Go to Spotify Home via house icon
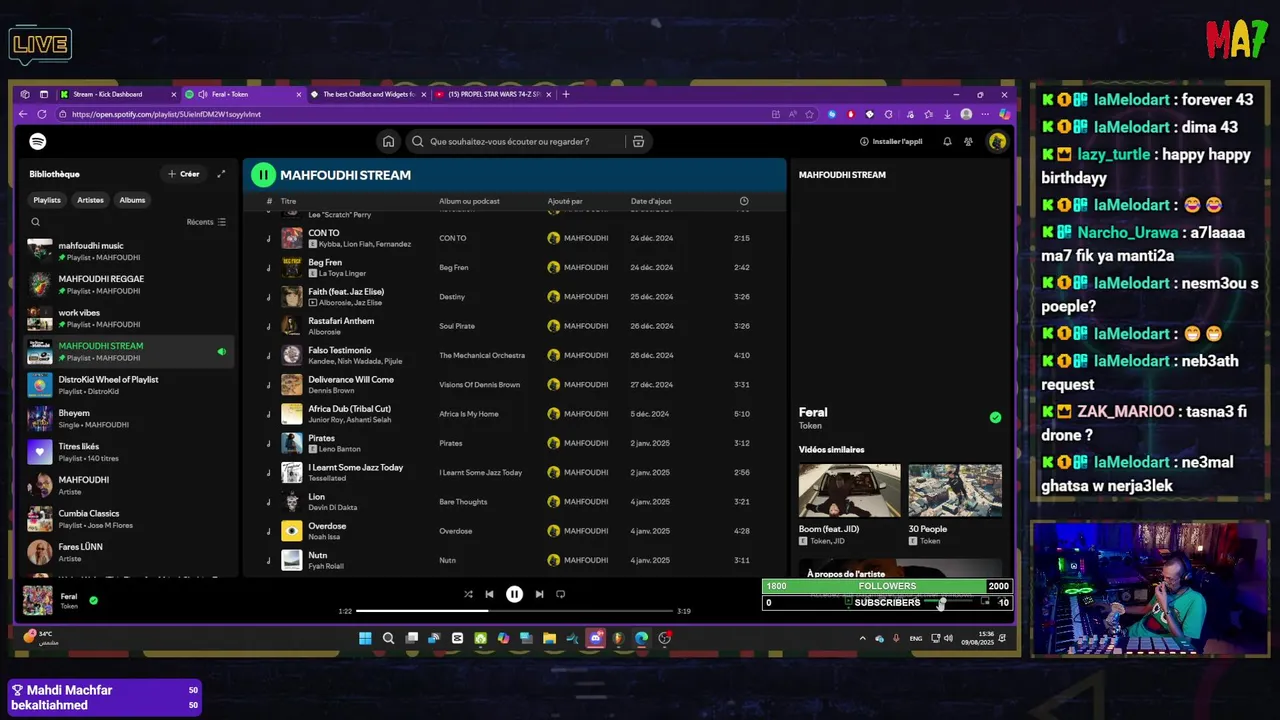The height and width of the screenshot is (720, 1280). point(389,142)
